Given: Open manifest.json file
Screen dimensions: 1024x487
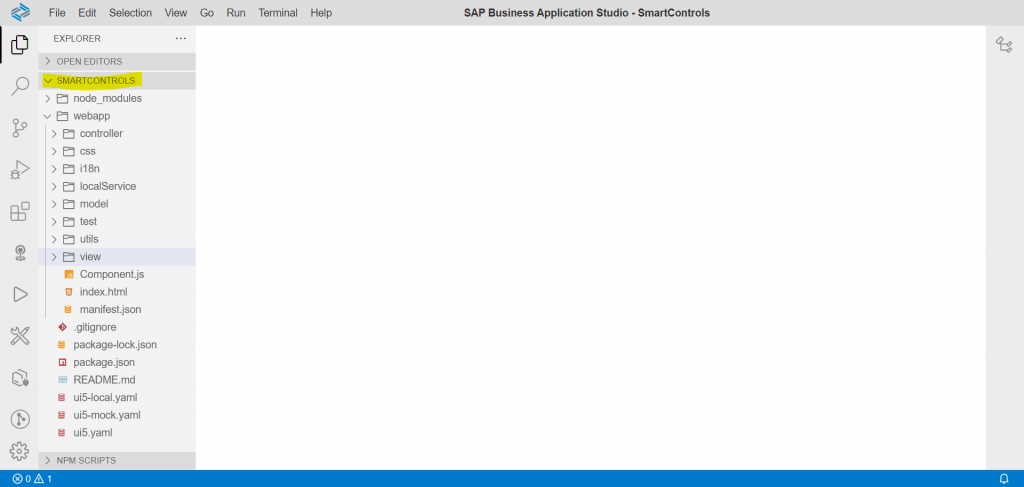Looking at the screenshot, I should pyautogui.click(x=117, y=309).
